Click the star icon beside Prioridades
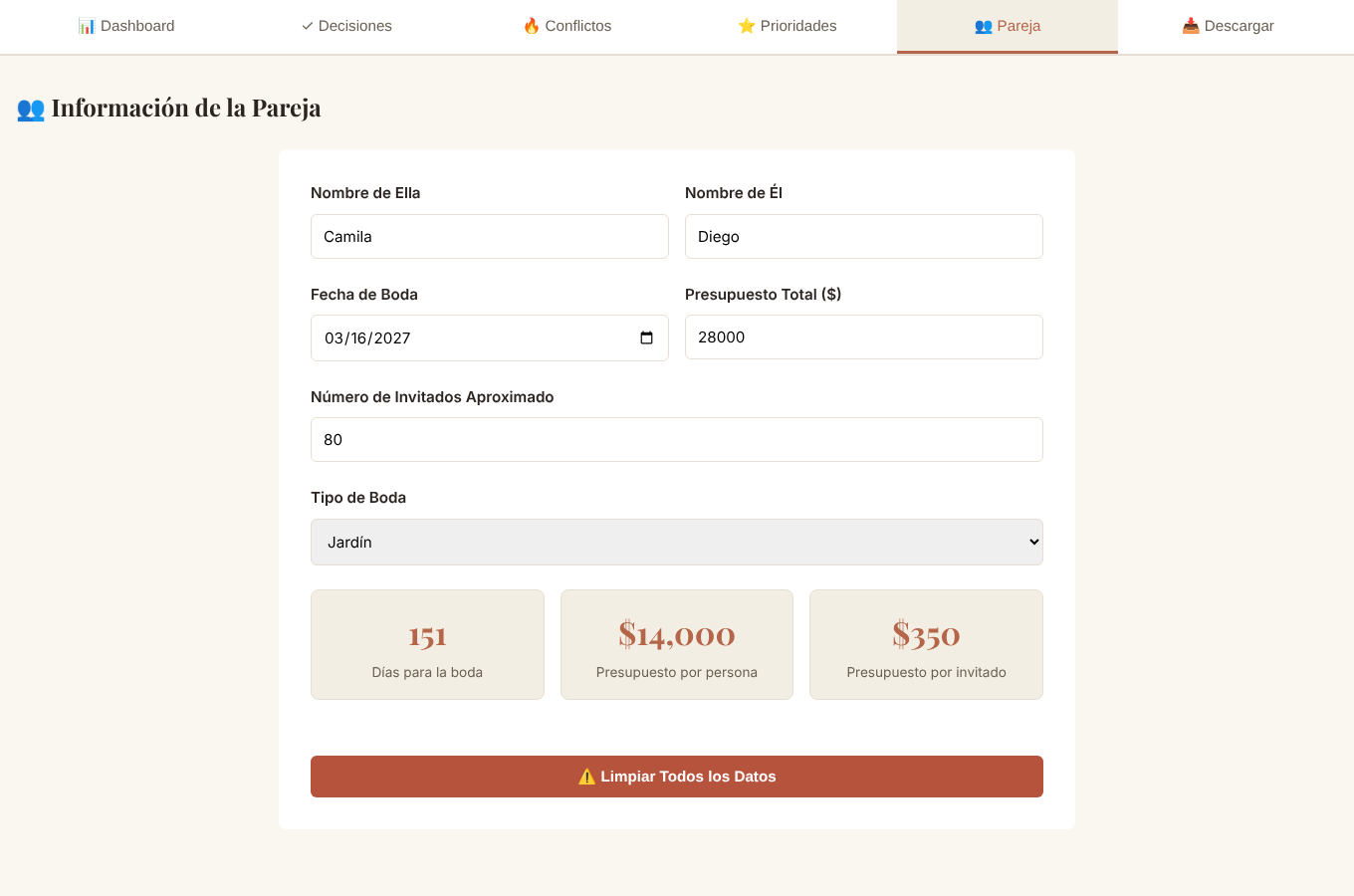The width and height of the screenshot is (1354, 896). click(747, 26)
